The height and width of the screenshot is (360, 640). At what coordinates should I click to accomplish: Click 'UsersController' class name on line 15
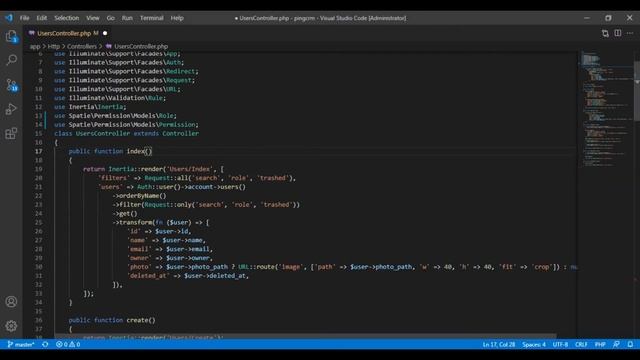(103, 133)
